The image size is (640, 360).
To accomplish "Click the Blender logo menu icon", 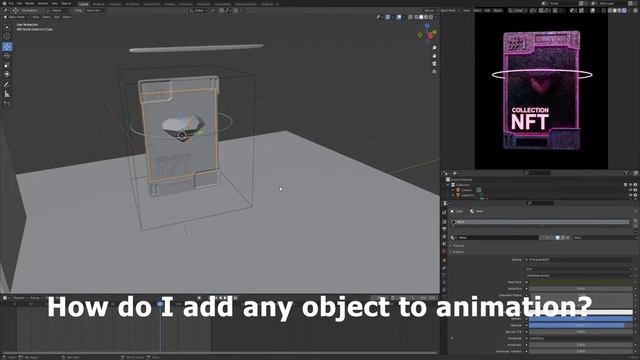I will click(4, 3).
